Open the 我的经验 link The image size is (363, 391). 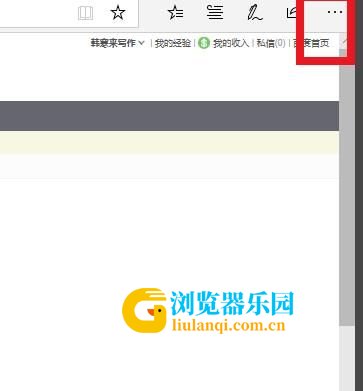173,43
